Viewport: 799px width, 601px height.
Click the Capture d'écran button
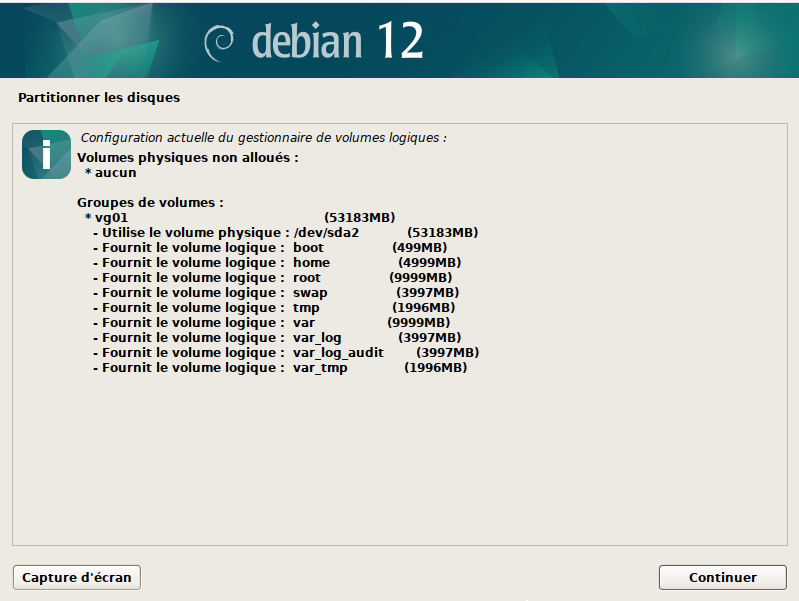pyautogui.click(x=76, y=577)
